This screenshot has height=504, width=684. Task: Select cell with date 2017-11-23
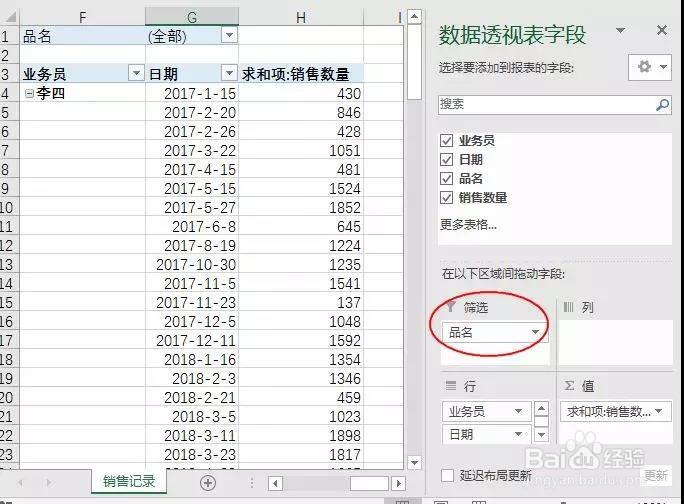192,302
